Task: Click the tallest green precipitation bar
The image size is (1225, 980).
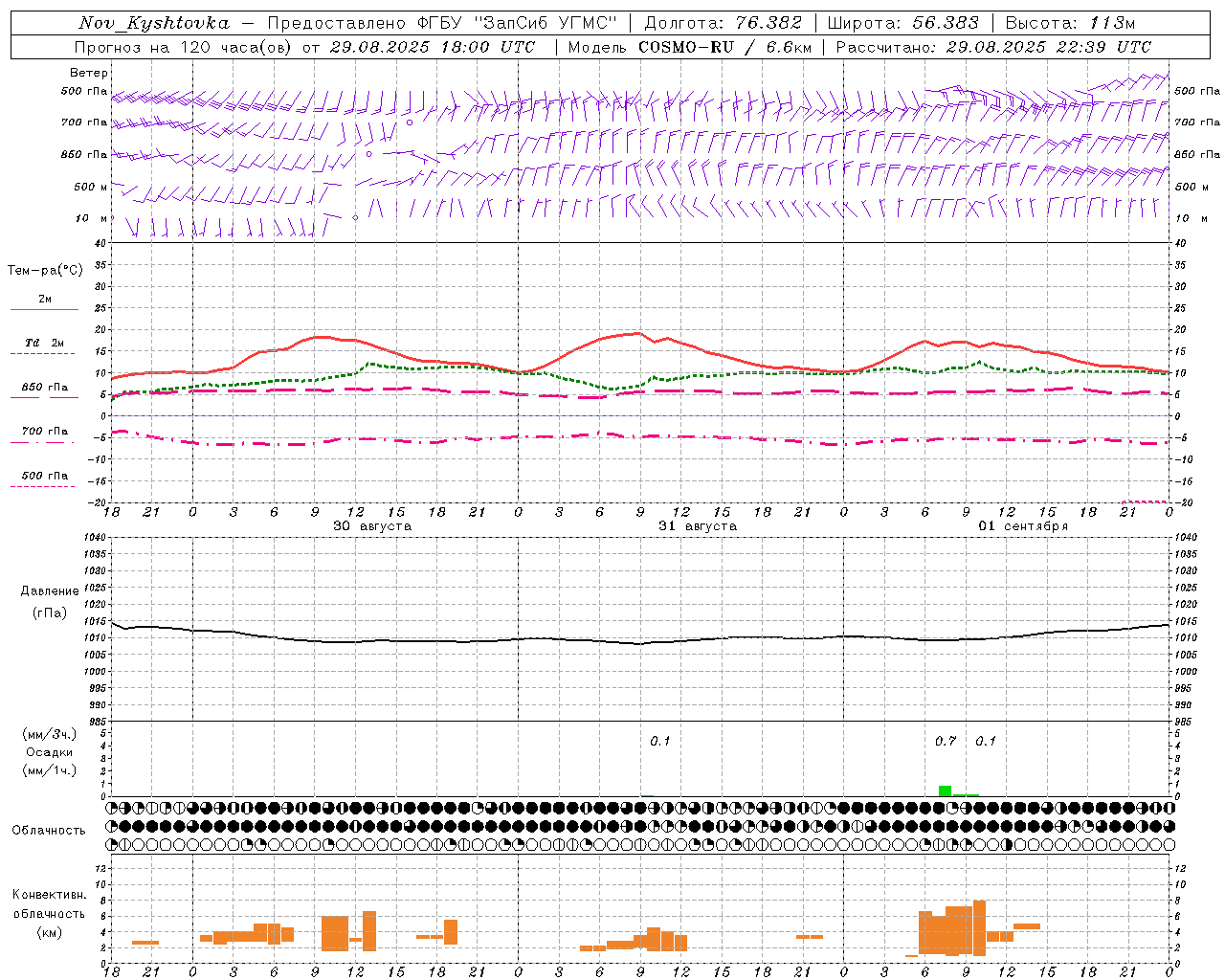Action: click(945, 791)
